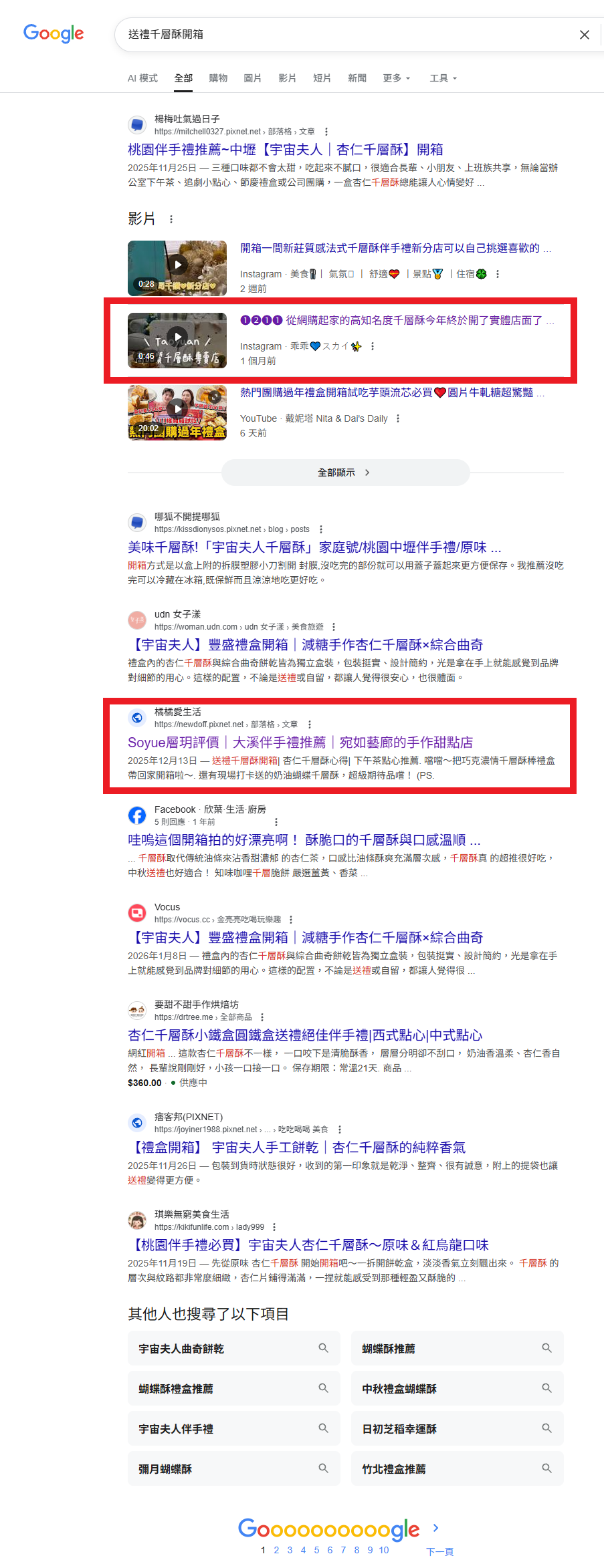This screenshot has width=604, height=1568.
Task: Expand videos with 全部顯示 button
Action: pyautogui.click(x=346, y=473)
